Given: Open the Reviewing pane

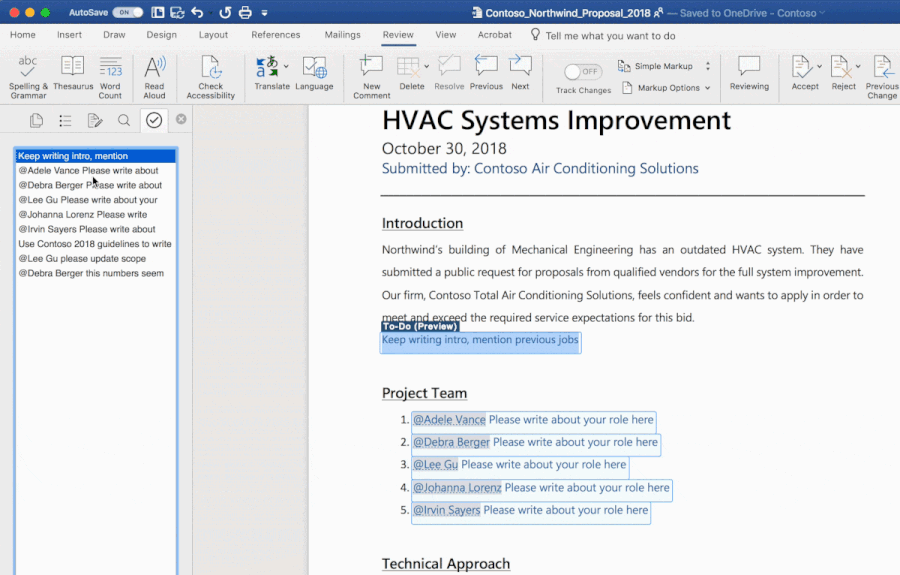Looking at the screenshot, I should [x=749, y=68].
